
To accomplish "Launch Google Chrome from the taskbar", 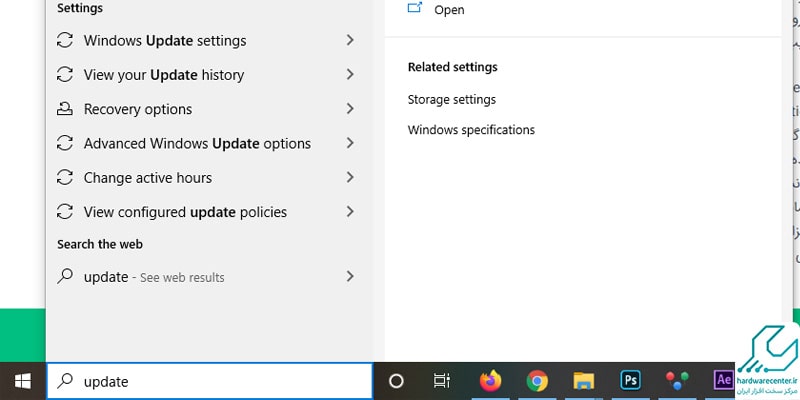I will coord(537,381).
